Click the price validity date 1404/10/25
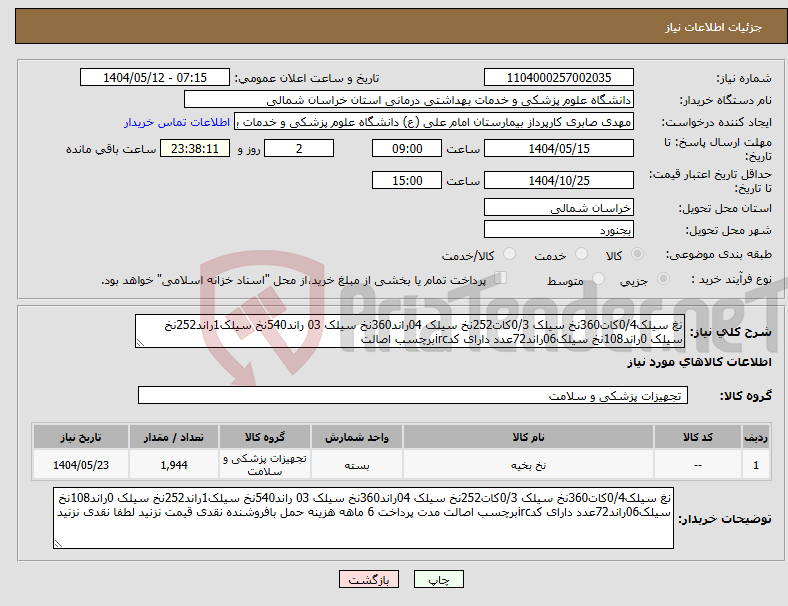788x606 pixels. click(x=558, y=180)
